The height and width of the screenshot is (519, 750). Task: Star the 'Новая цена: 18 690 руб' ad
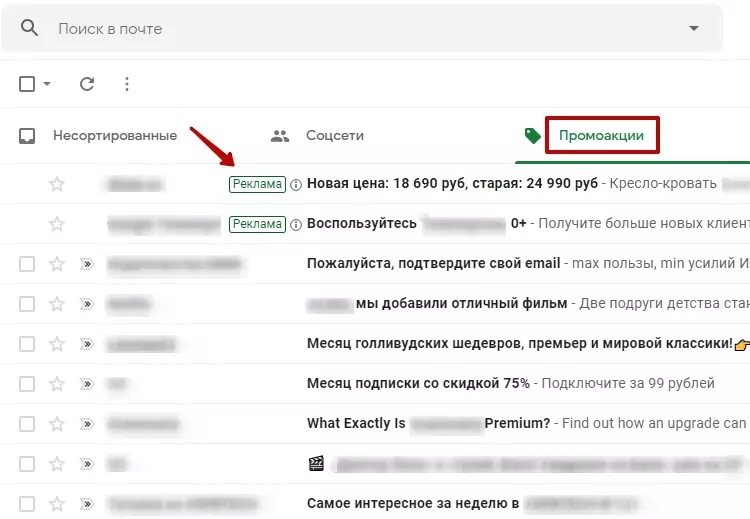tap(57, 184)
